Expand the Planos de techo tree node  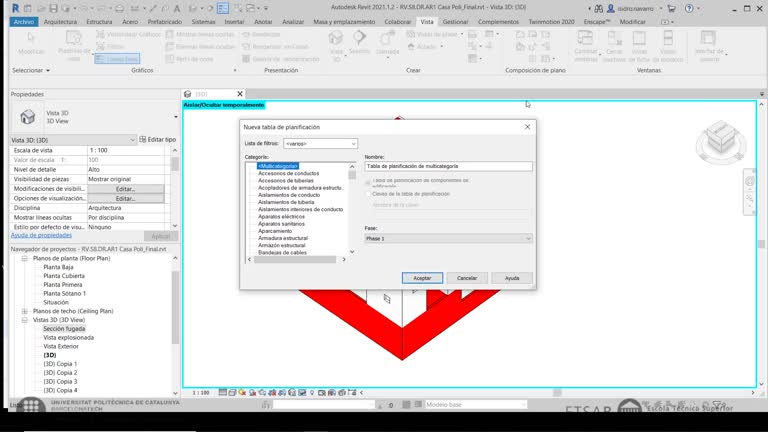pos(23,311)
